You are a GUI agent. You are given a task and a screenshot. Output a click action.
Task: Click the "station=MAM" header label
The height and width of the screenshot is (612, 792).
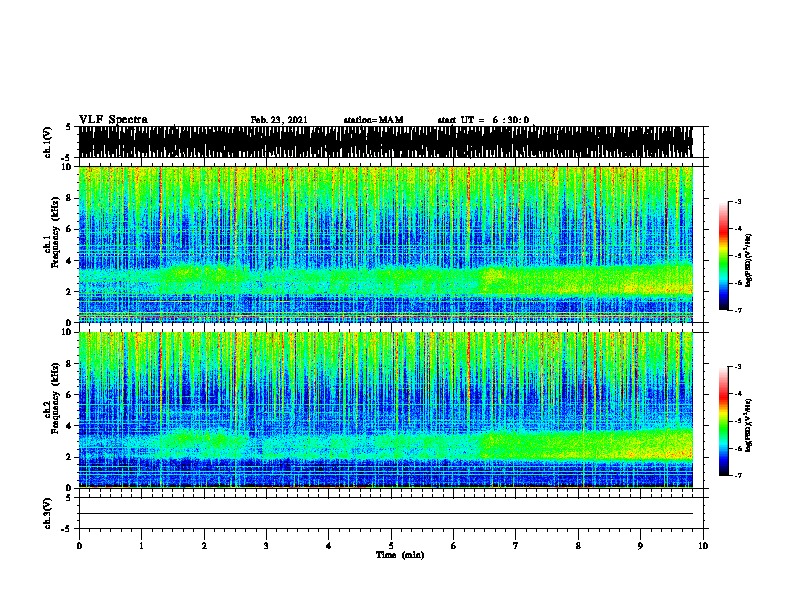coord(373,120)
